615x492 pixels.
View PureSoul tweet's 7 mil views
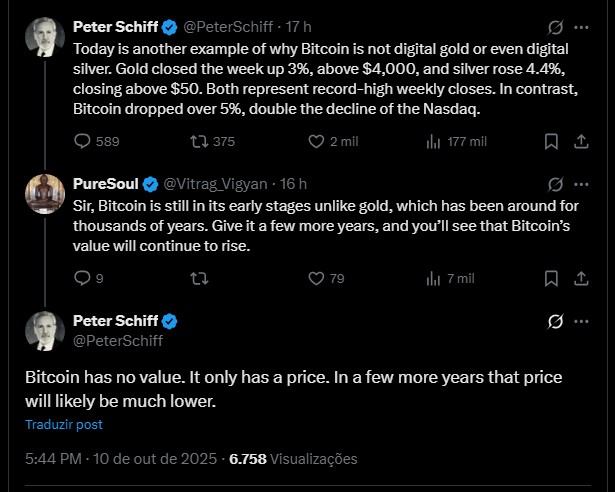click(x=433, y=279)
